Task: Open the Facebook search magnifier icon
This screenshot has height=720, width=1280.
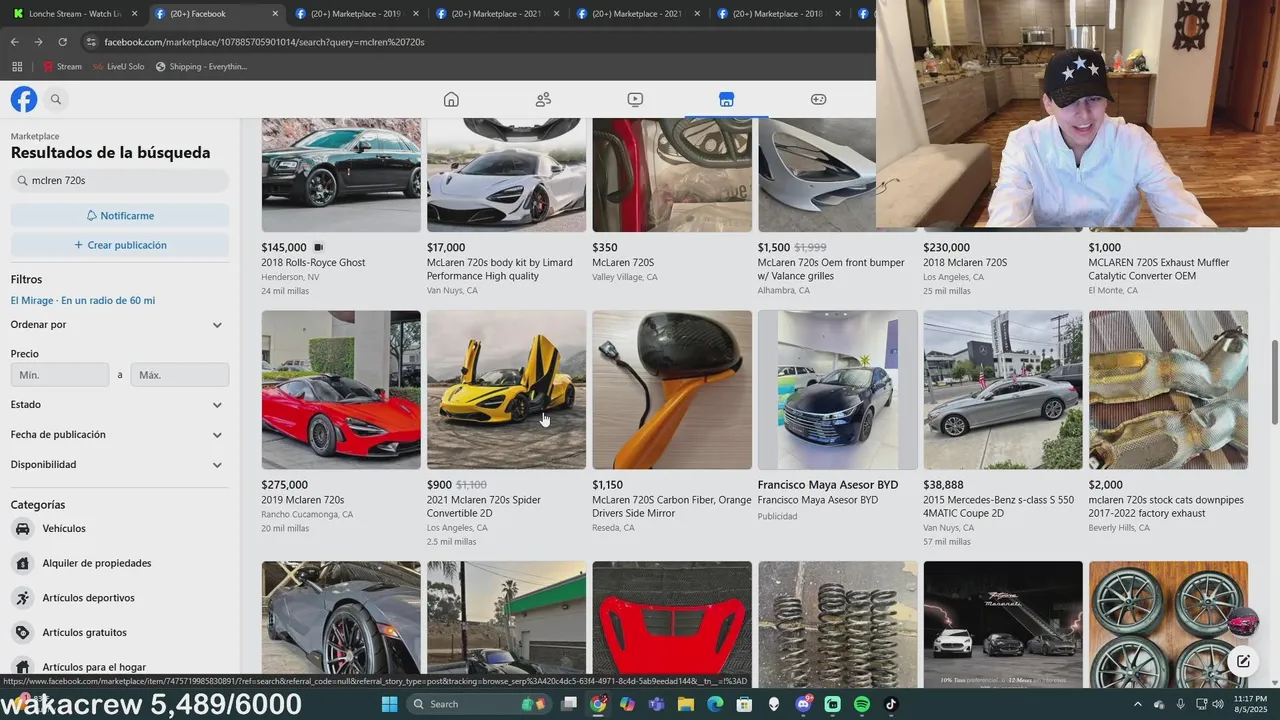Action: (56, 99)
